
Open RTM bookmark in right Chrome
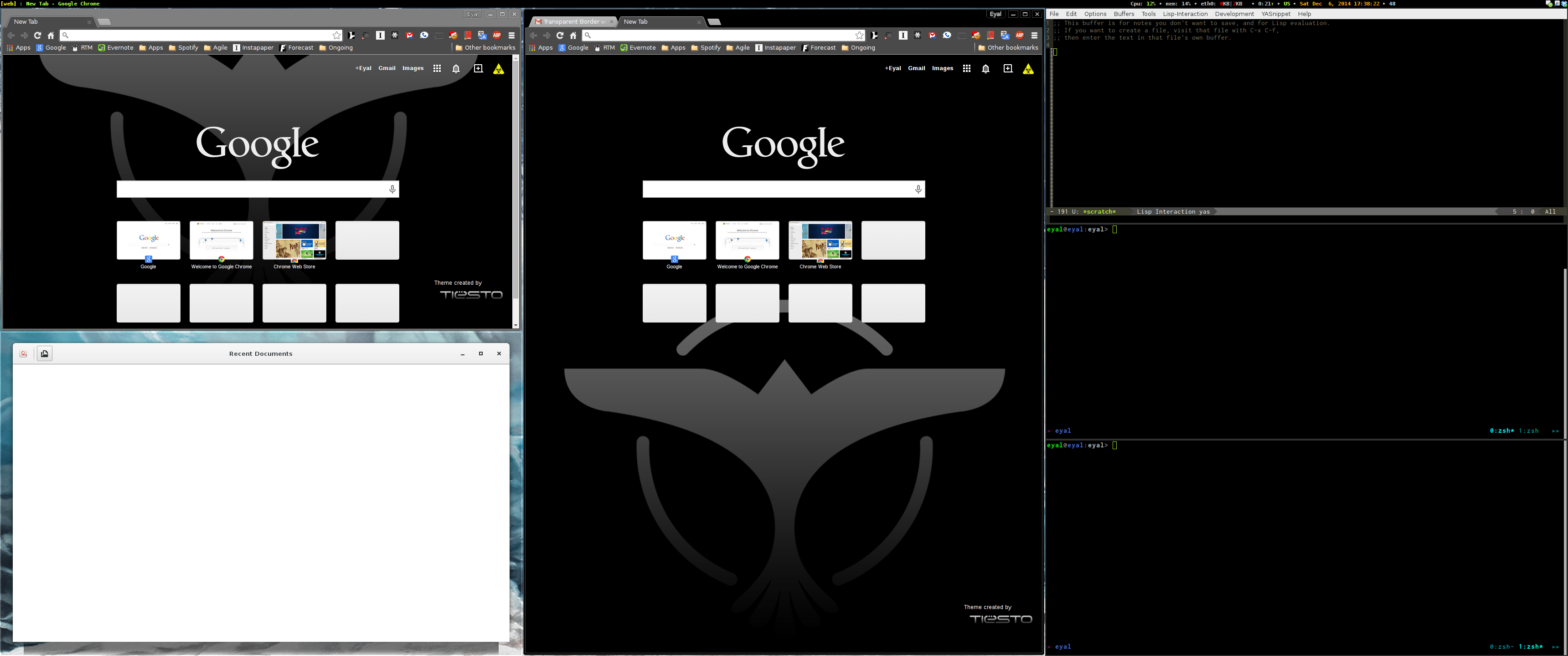pos(605,47)
